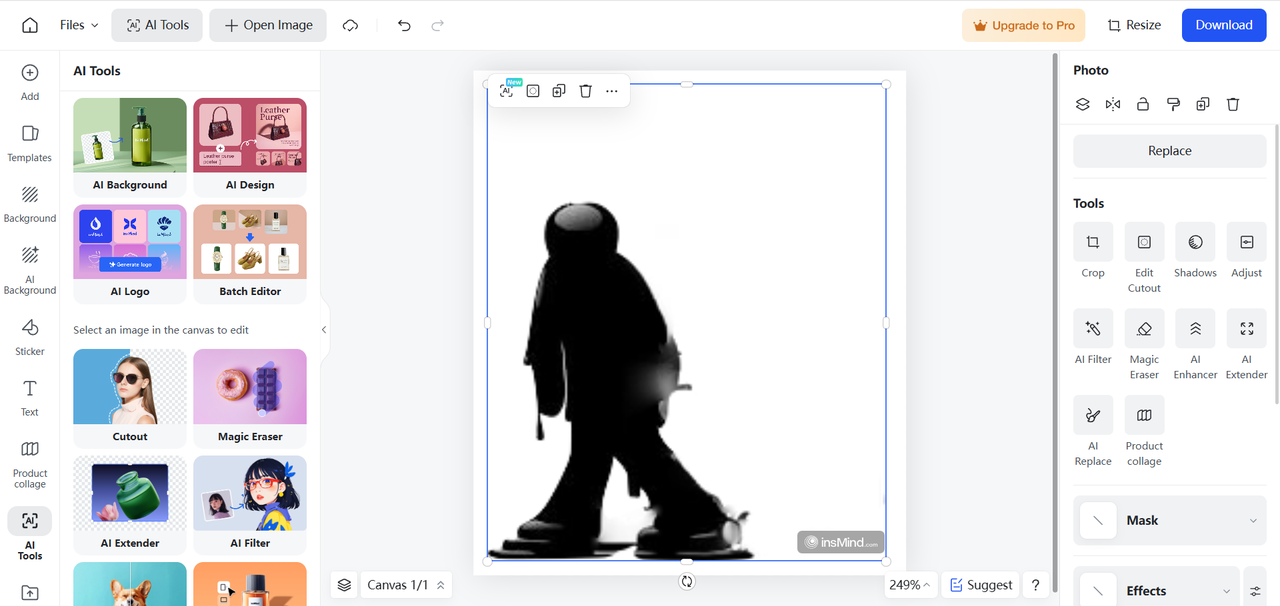Choose the Cutout tool card
This screenshot has height=606, width=1280.
[x=130, y=398]
